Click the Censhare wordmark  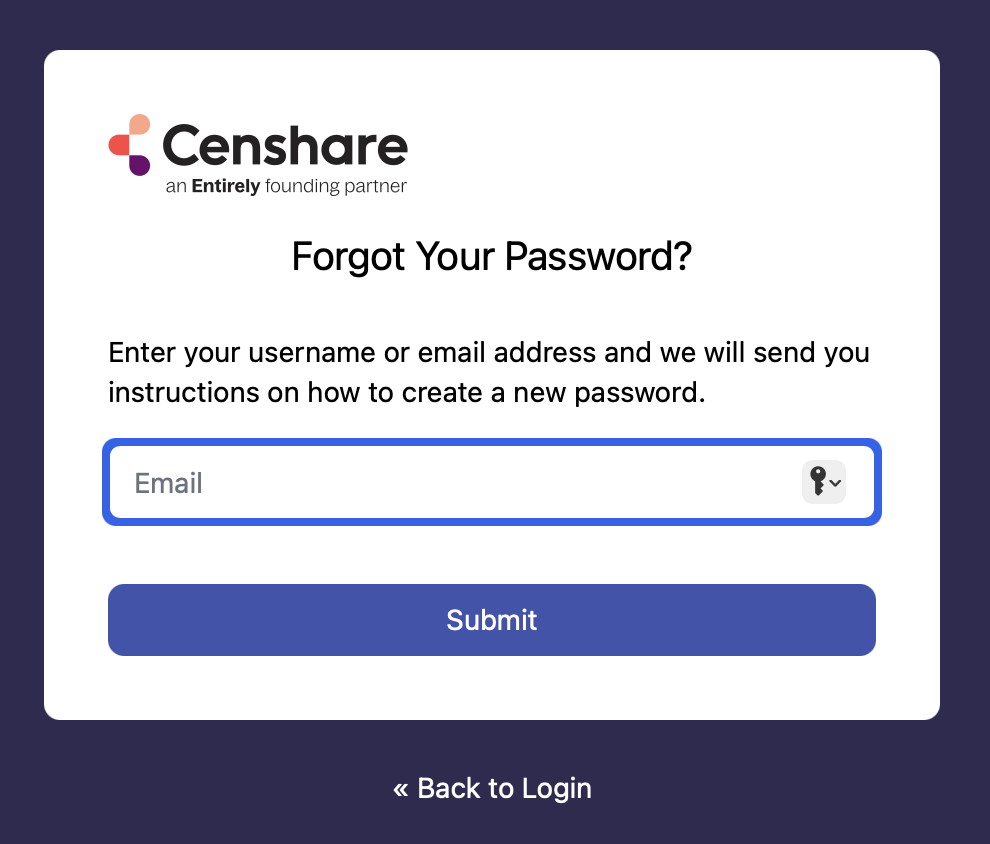285,144
